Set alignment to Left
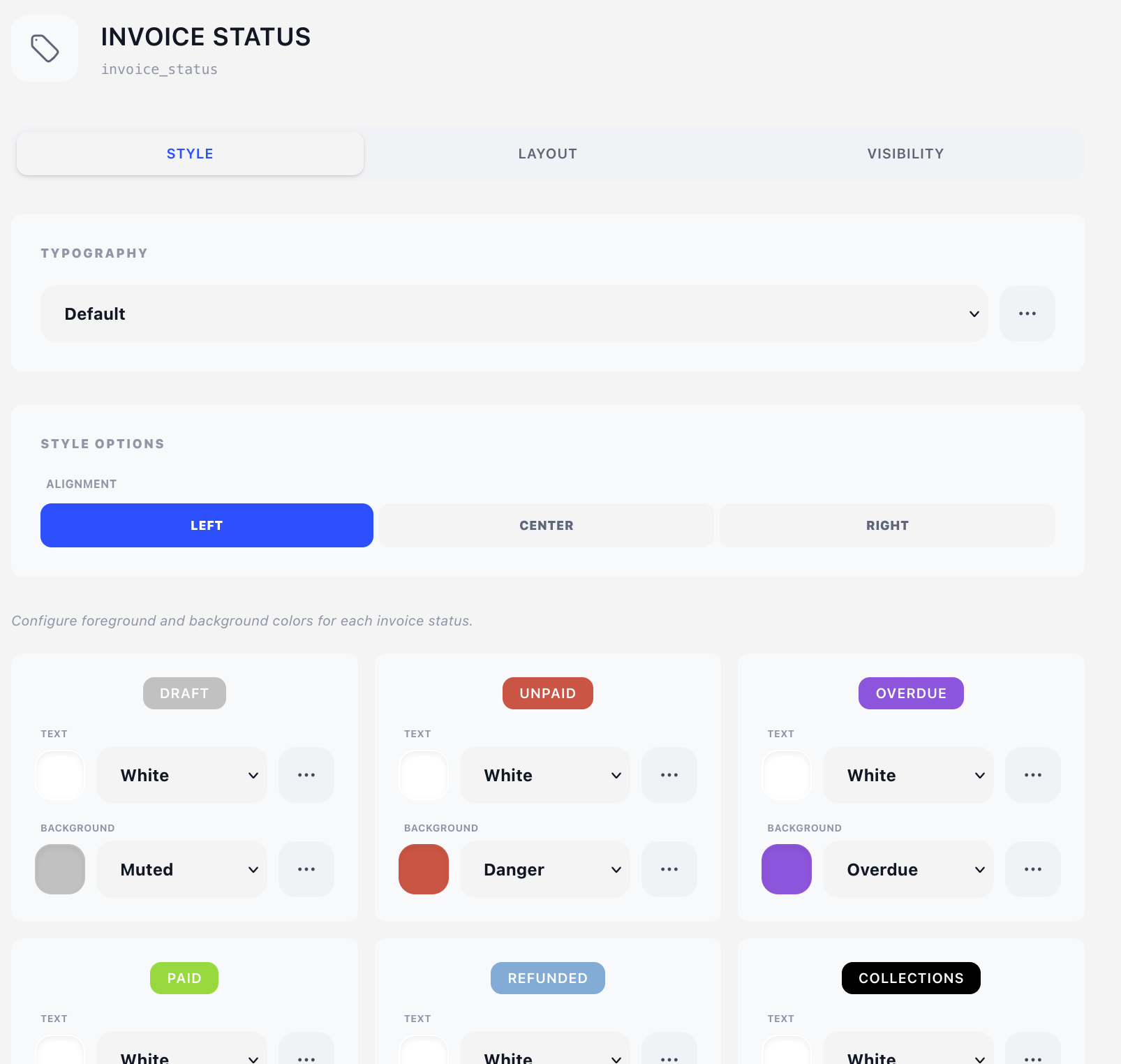 (x=207, y=525)
